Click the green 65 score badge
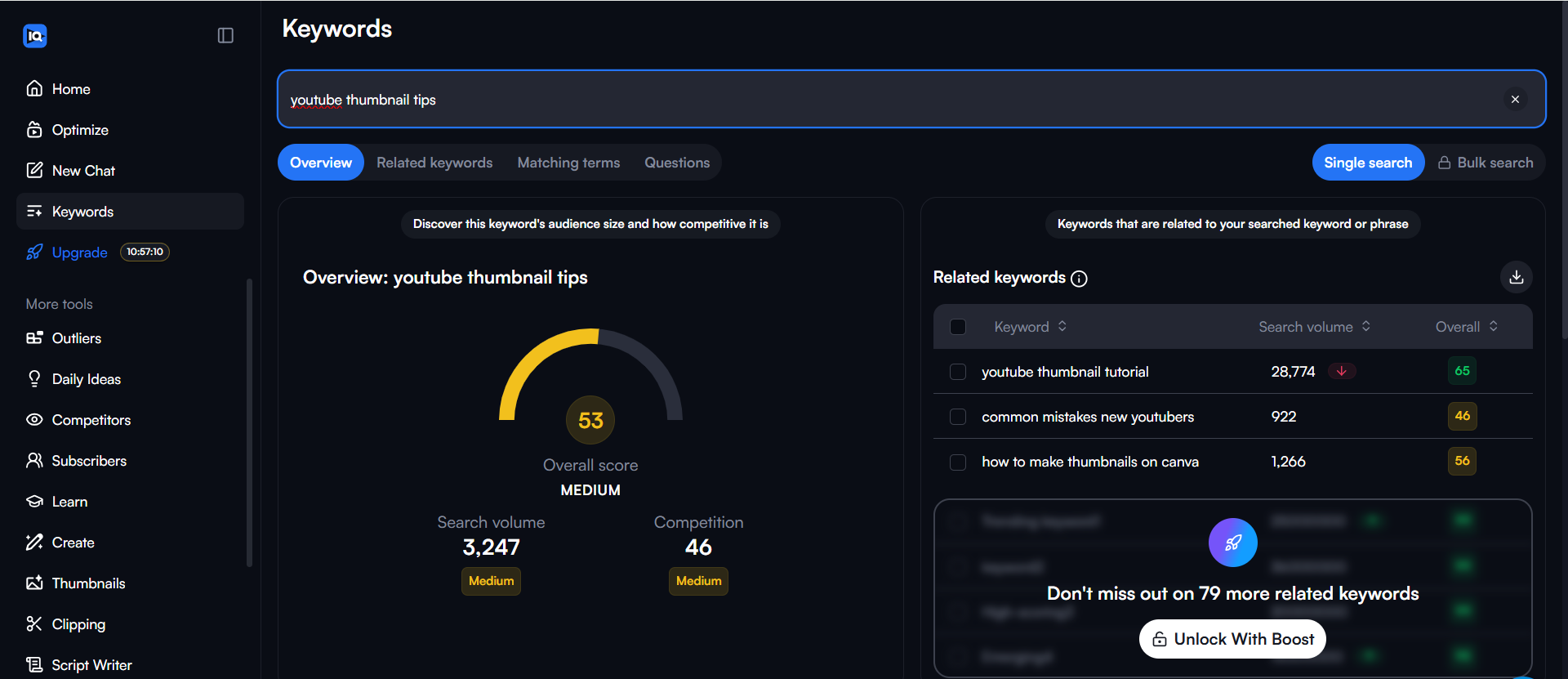 pos(1462,371)
